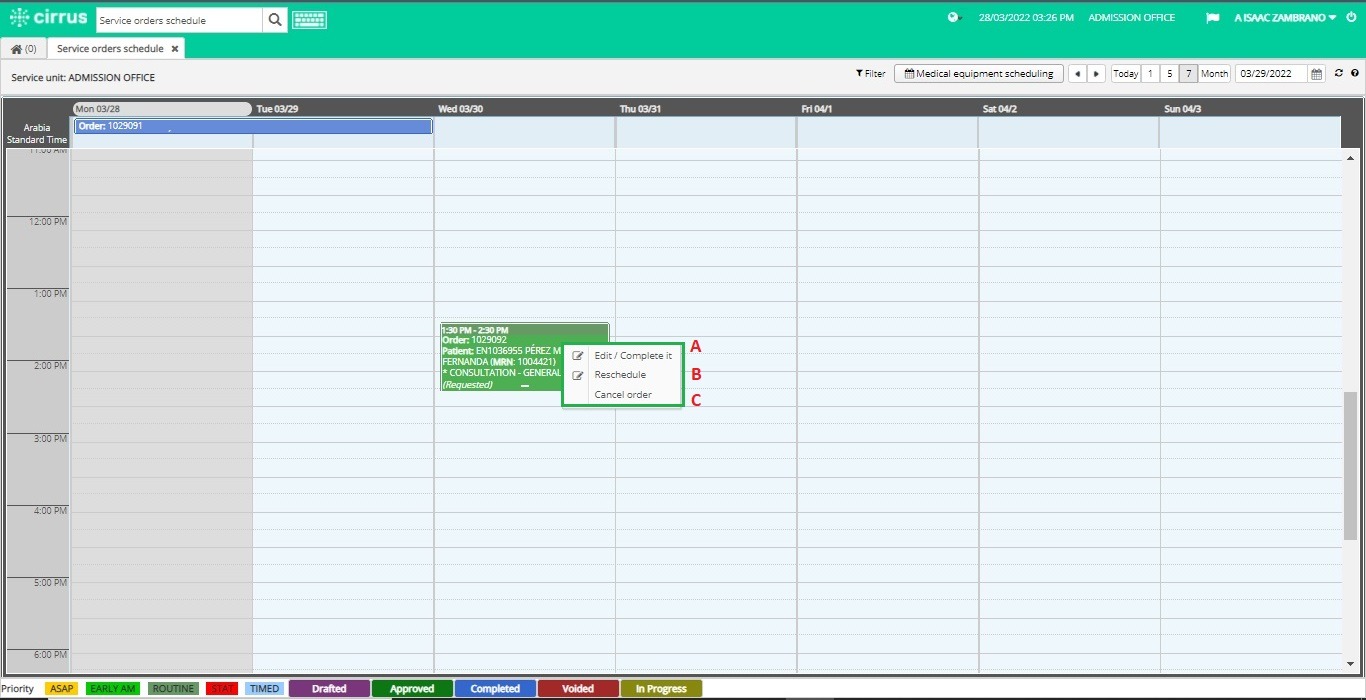Open the Filter options

click(870, 74)
